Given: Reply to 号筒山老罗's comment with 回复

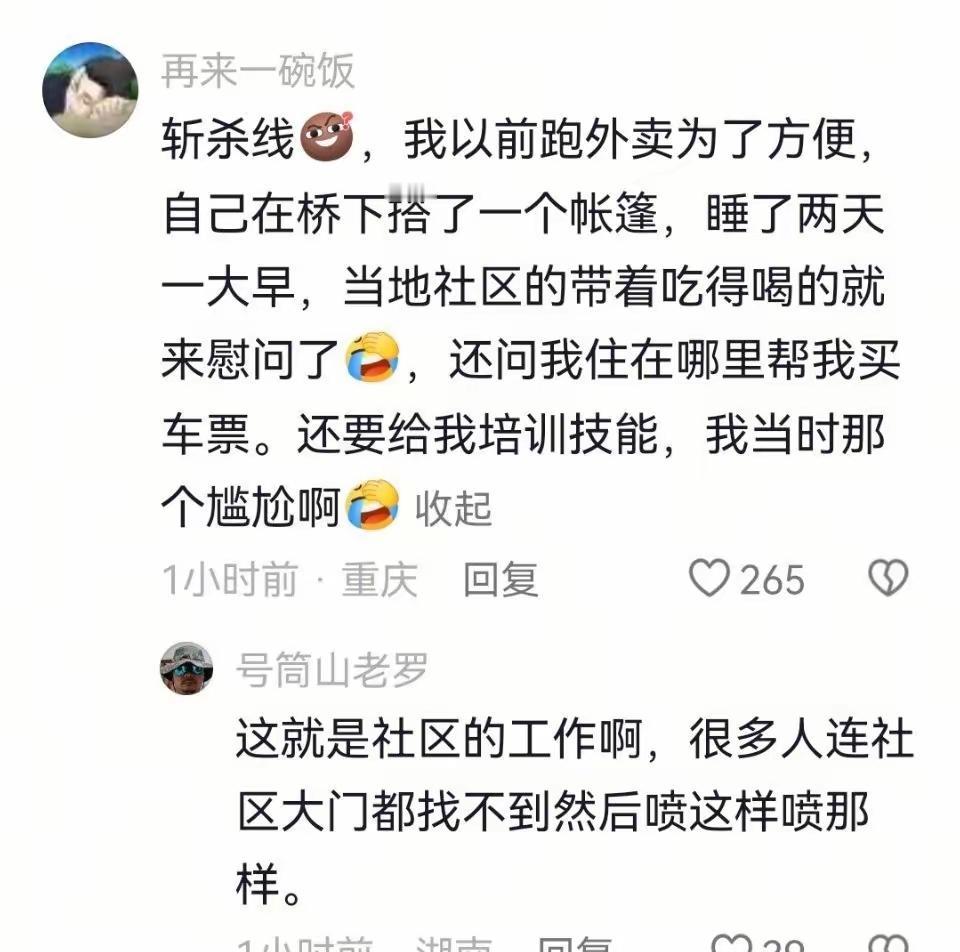Looking at the screenshot, I should tap(575, 944).
